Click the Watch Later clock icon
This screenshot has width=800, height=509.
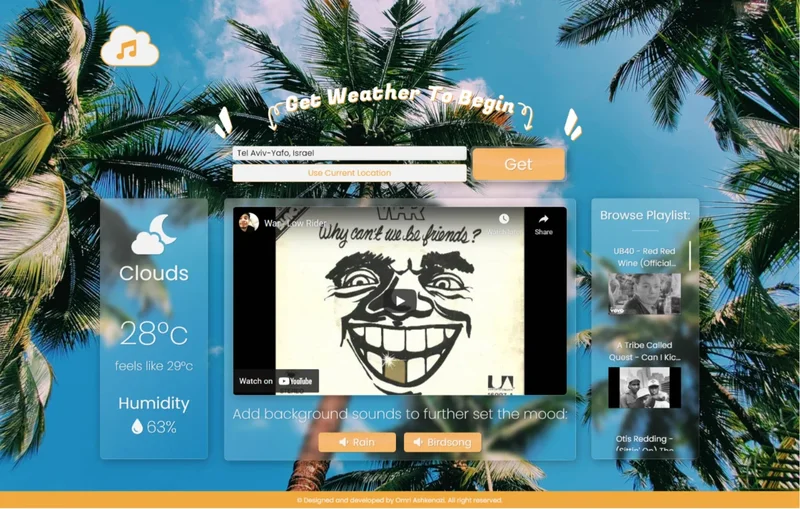504,219
